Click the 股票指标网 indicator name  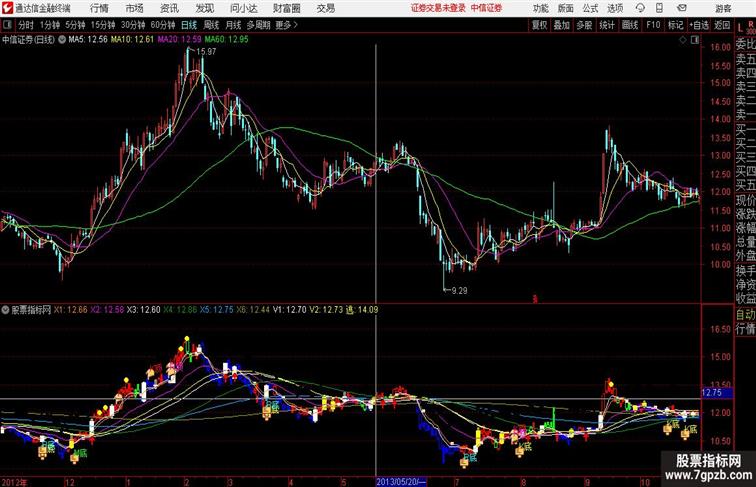point(31,310)
